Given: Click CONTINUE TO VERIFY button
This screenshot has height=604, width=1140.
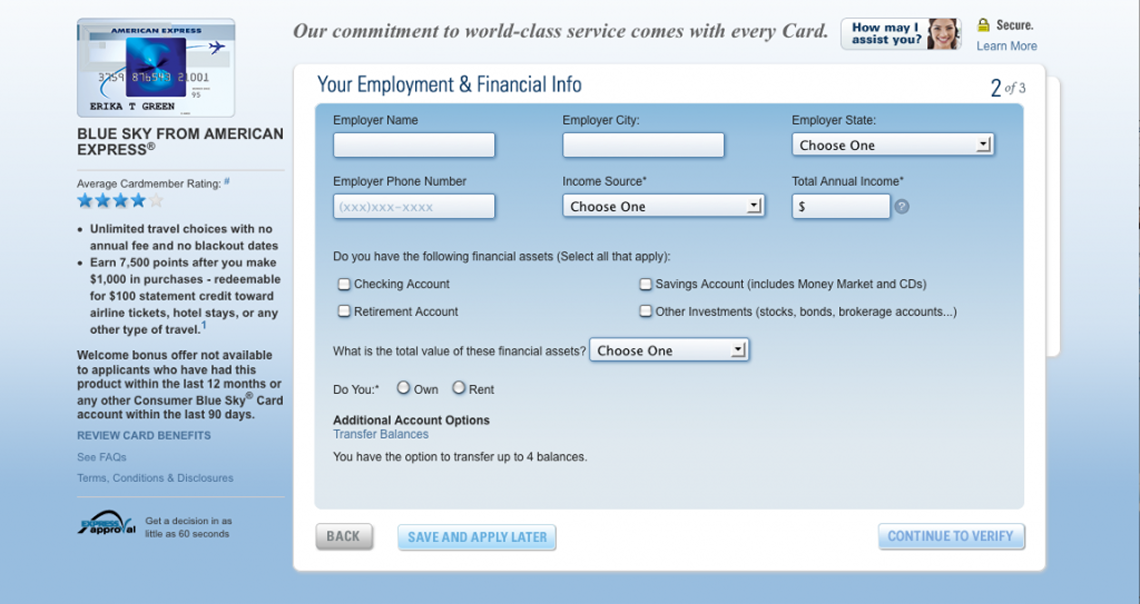Looking at the screenshot, I should [x=951, y=536].
